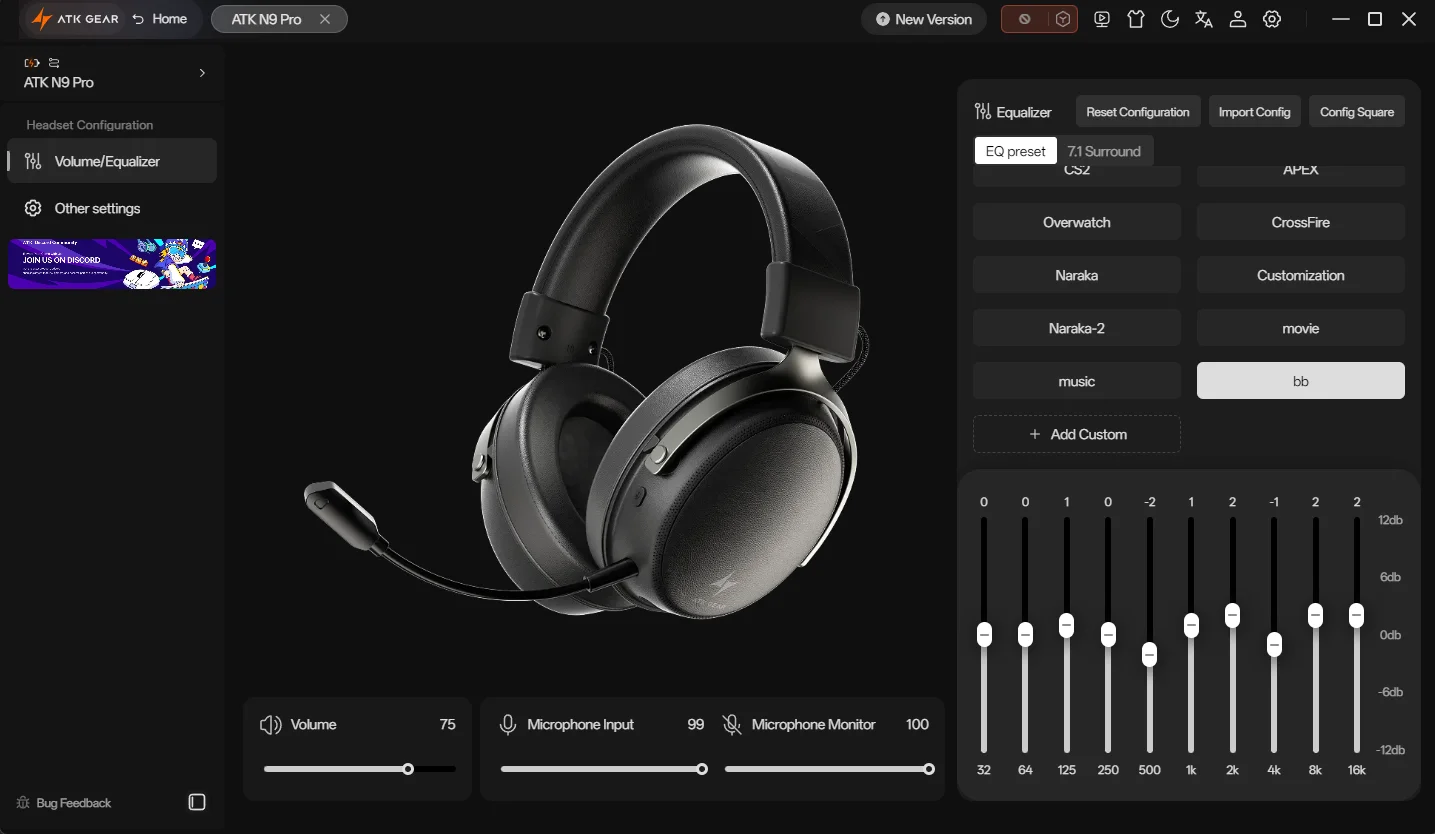
Task: Click the cube icon in the top bar
Action: 1063,19
